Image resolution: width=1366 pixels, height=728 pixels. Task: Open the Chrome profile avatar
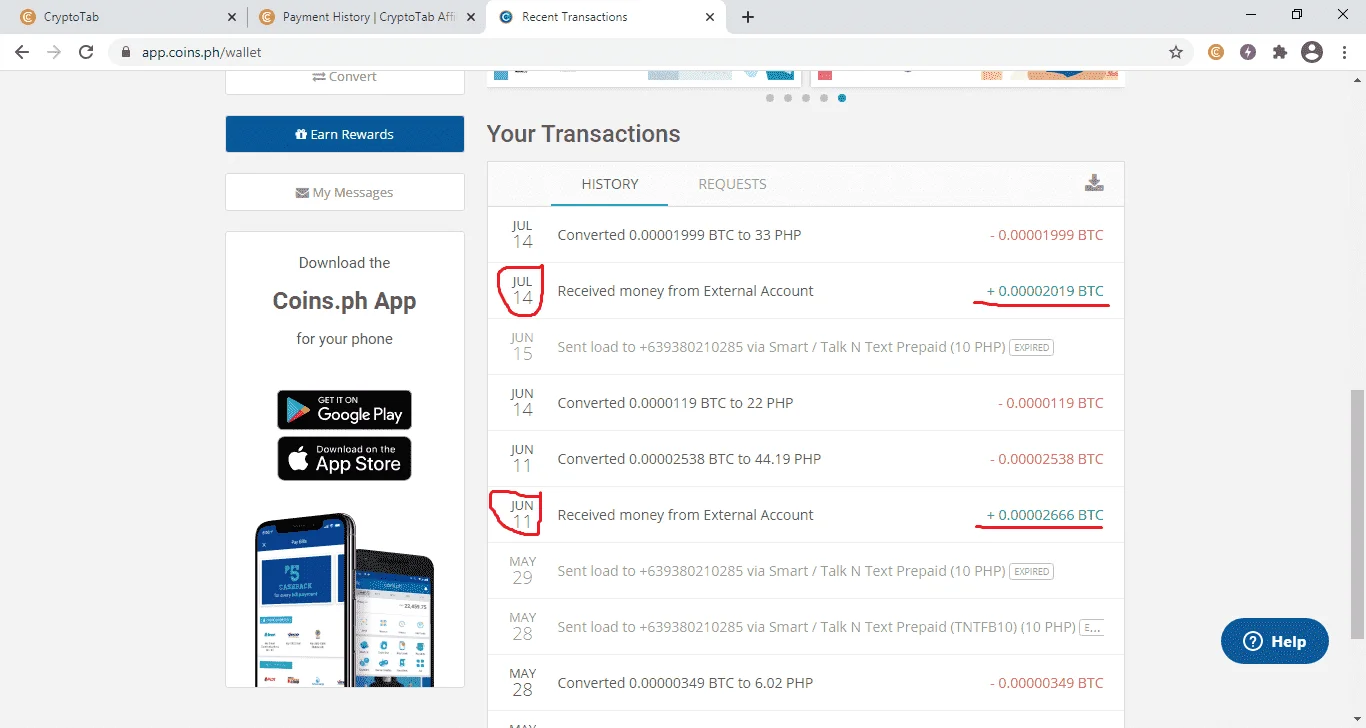[1312, 52]
